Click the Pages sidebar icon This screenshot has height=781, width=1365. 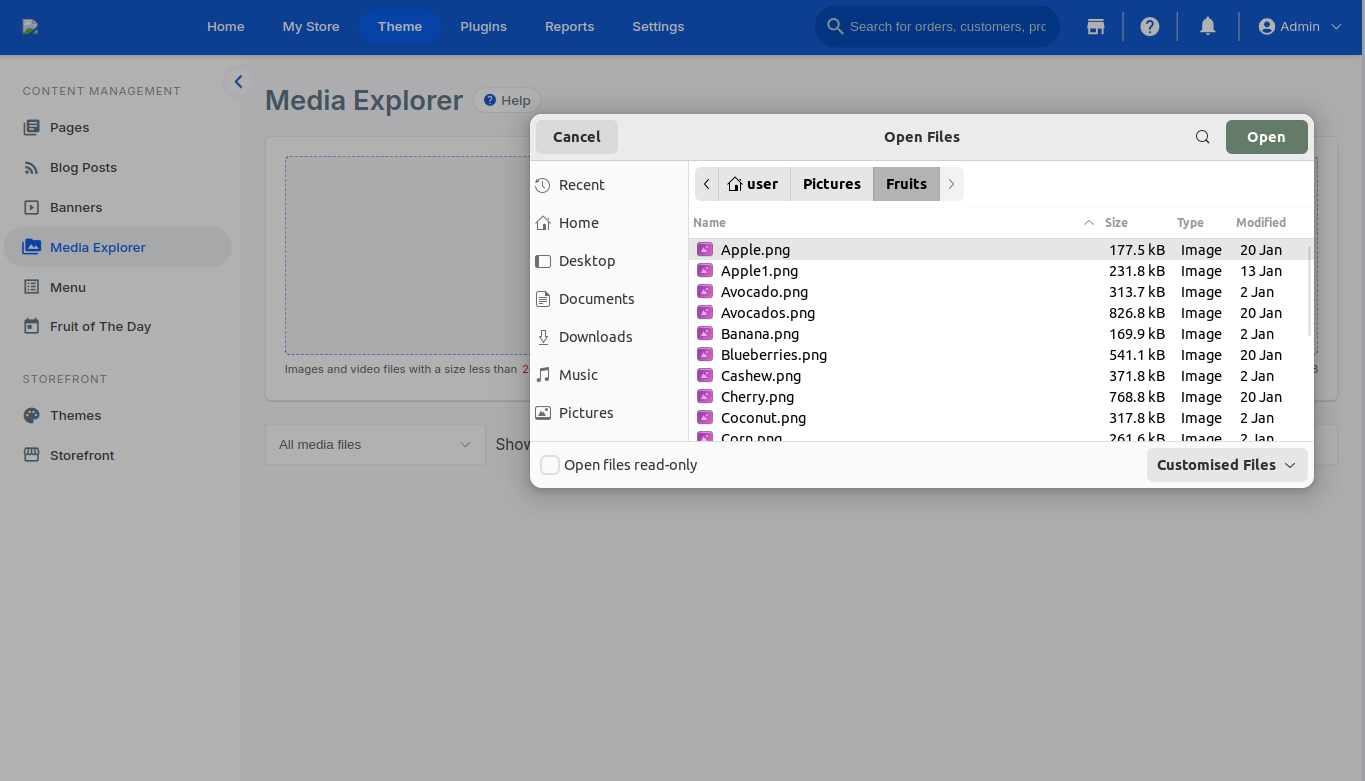pyautogui.click(x=32, y=127)
